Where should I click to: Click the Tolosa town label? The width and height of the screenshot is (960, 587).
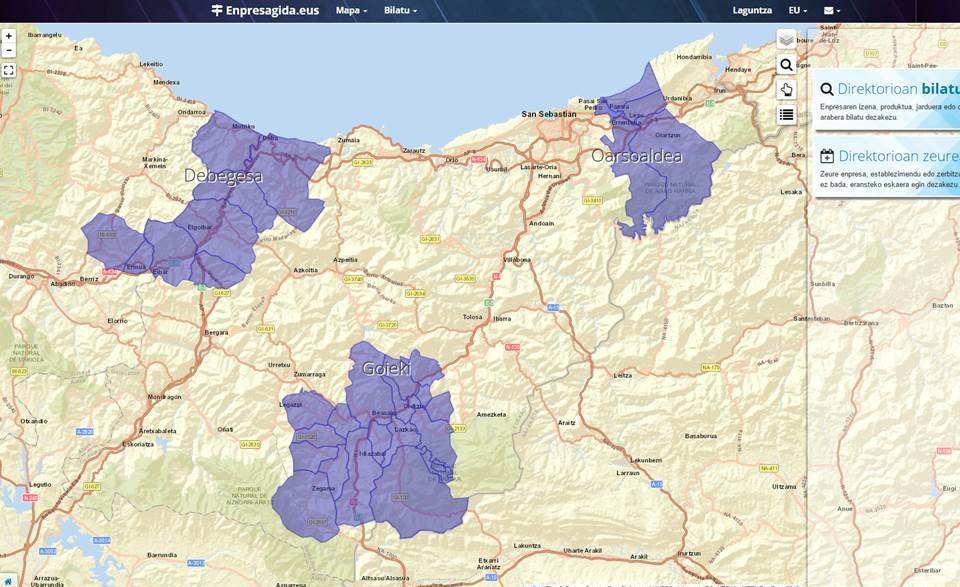pyautogui.click(x=472, y=317)
